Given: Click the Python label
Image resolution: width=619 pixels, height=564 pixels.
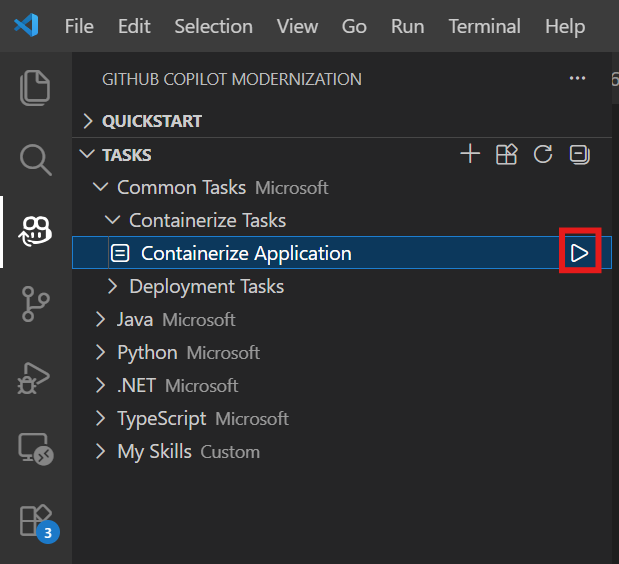Looking at the screenshot, I should (147, 352).
